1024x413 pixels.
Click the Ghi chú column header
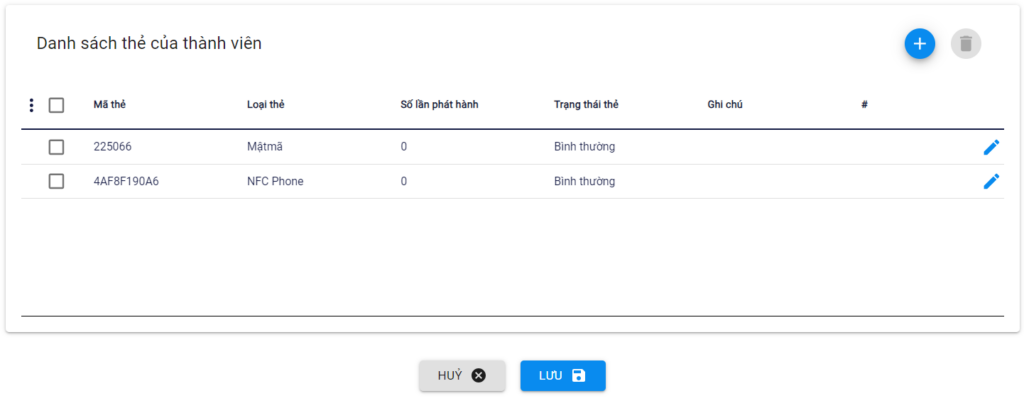click(x=724, y=105)
